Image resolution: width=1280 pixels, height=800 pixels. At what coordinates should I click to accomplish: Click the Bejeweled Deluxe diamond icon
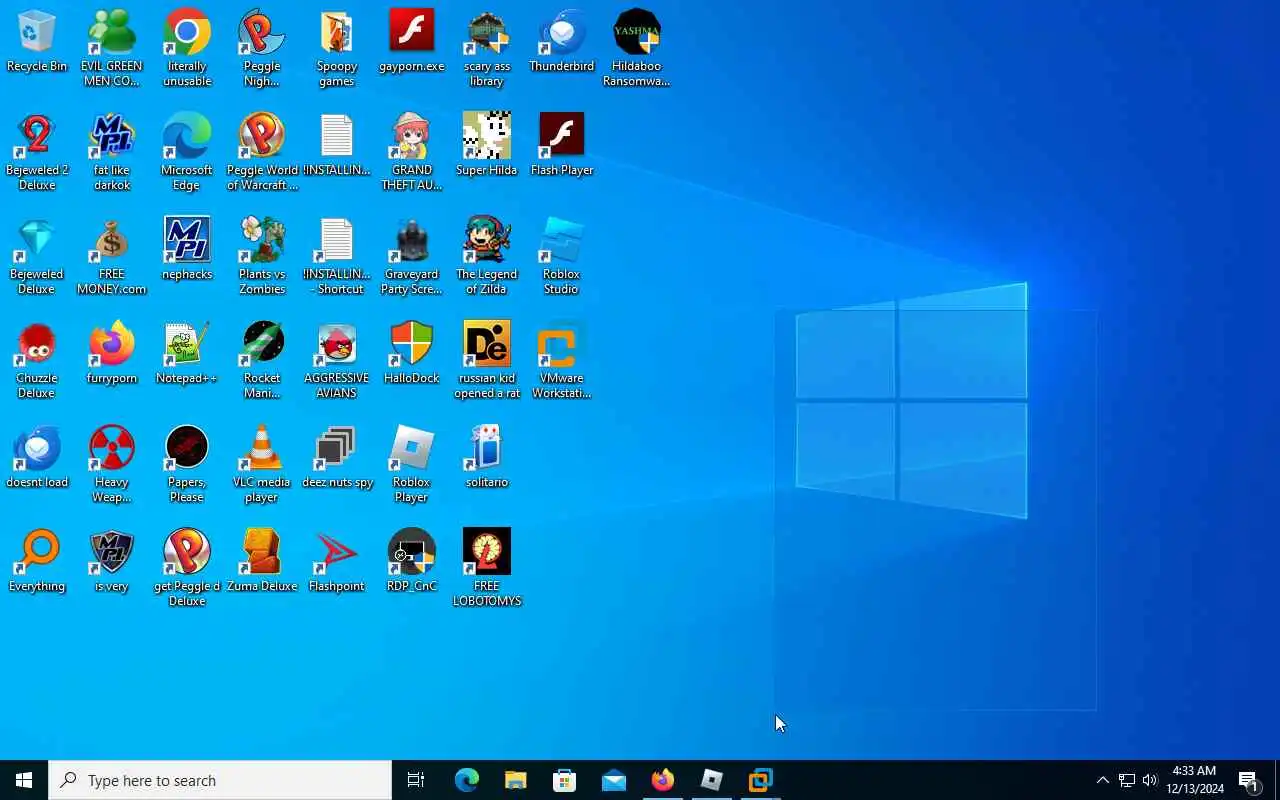(37, 256)
